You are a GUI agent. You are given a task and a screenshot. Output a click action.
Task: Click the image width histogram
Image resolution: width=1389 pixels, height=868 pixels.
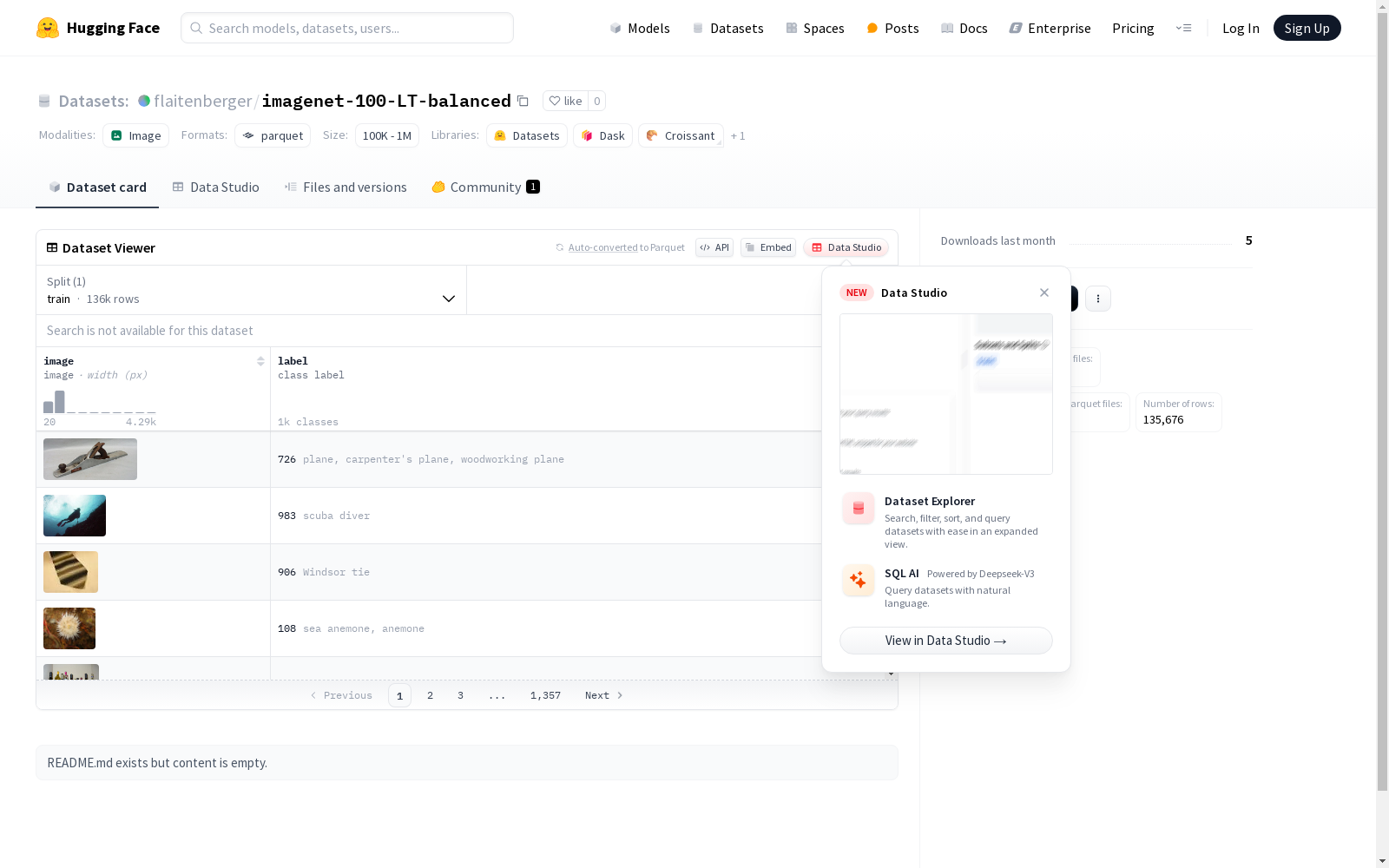pos(100,402)
